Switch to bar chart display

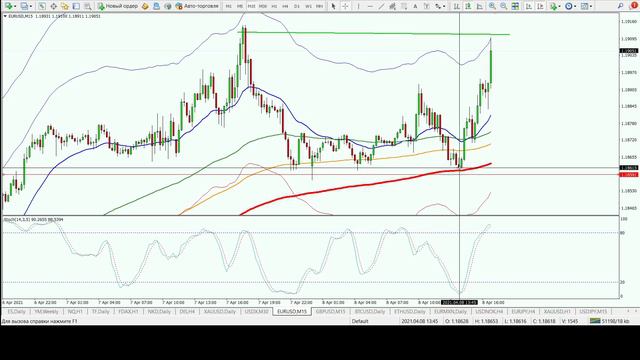456,6
